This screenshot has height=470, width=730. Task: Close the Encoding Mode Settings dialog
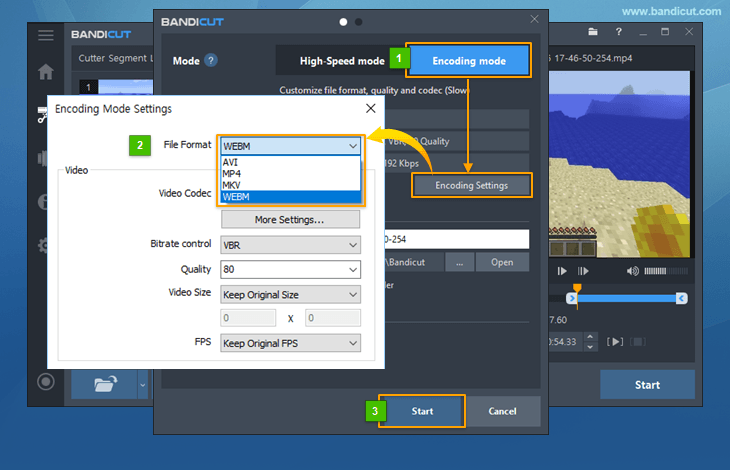tap(371, 108)
